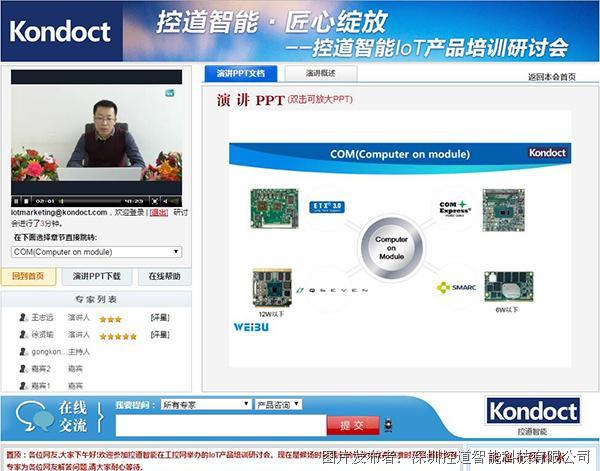Expand the 所有专家 expert selector dropdown
600x471 pixels.
[205, 404]
